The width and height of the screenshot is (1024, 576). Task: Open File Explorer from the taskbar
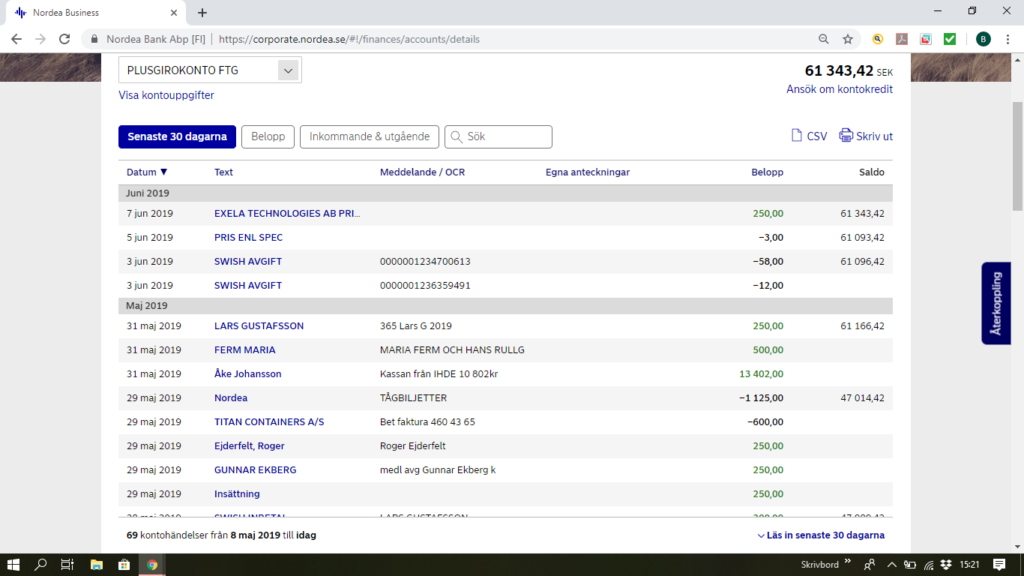click(x=97, y=565)
